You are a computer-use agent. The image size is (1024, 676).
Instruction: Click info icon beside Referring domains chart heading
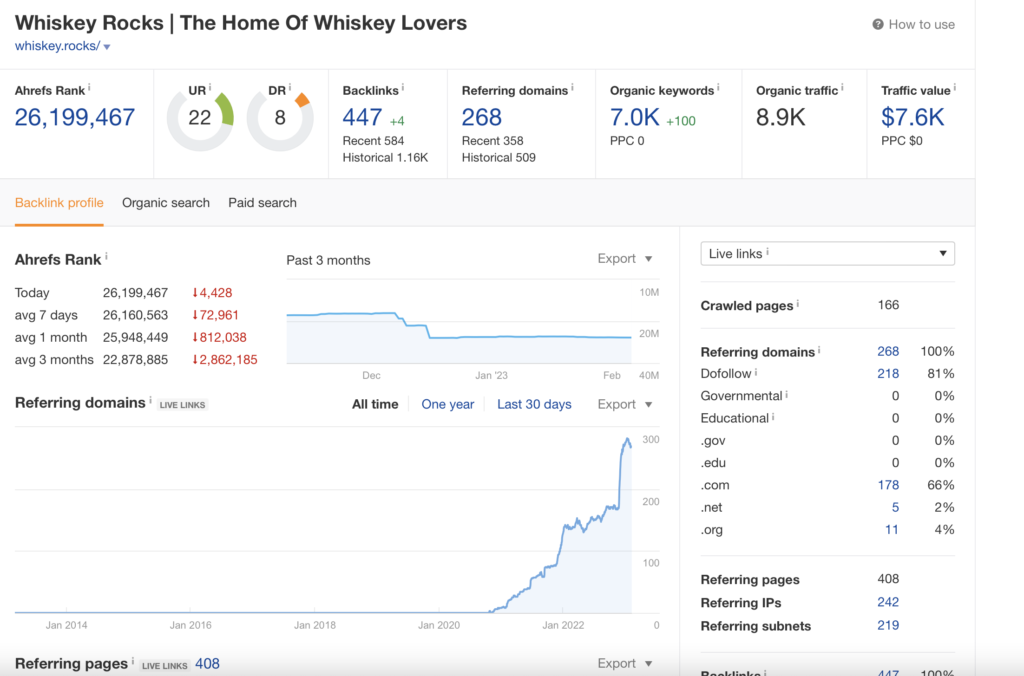(150, 400)
